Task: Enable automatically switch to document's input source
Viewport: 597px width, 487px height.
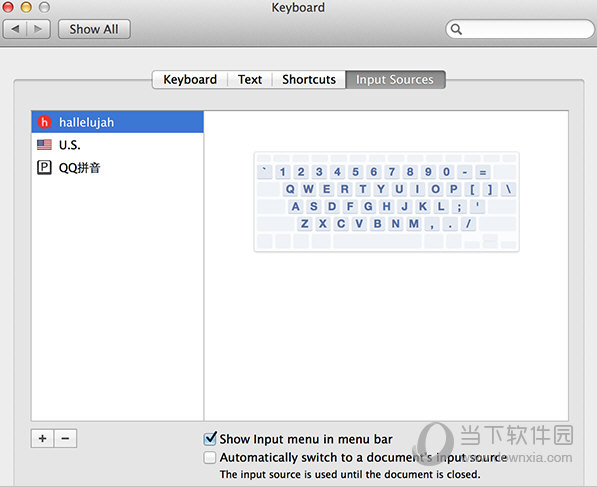Action: pyautogui.click(x=210, y=457)
